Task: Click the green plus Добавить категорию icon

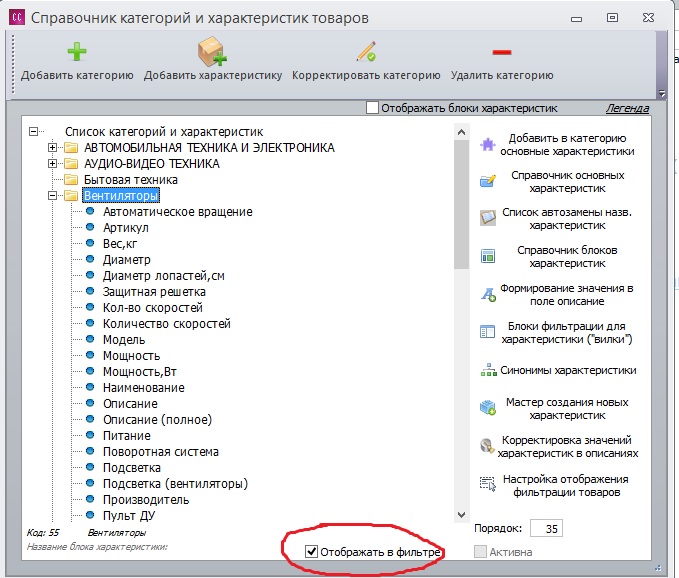Action: click(77, 52)
